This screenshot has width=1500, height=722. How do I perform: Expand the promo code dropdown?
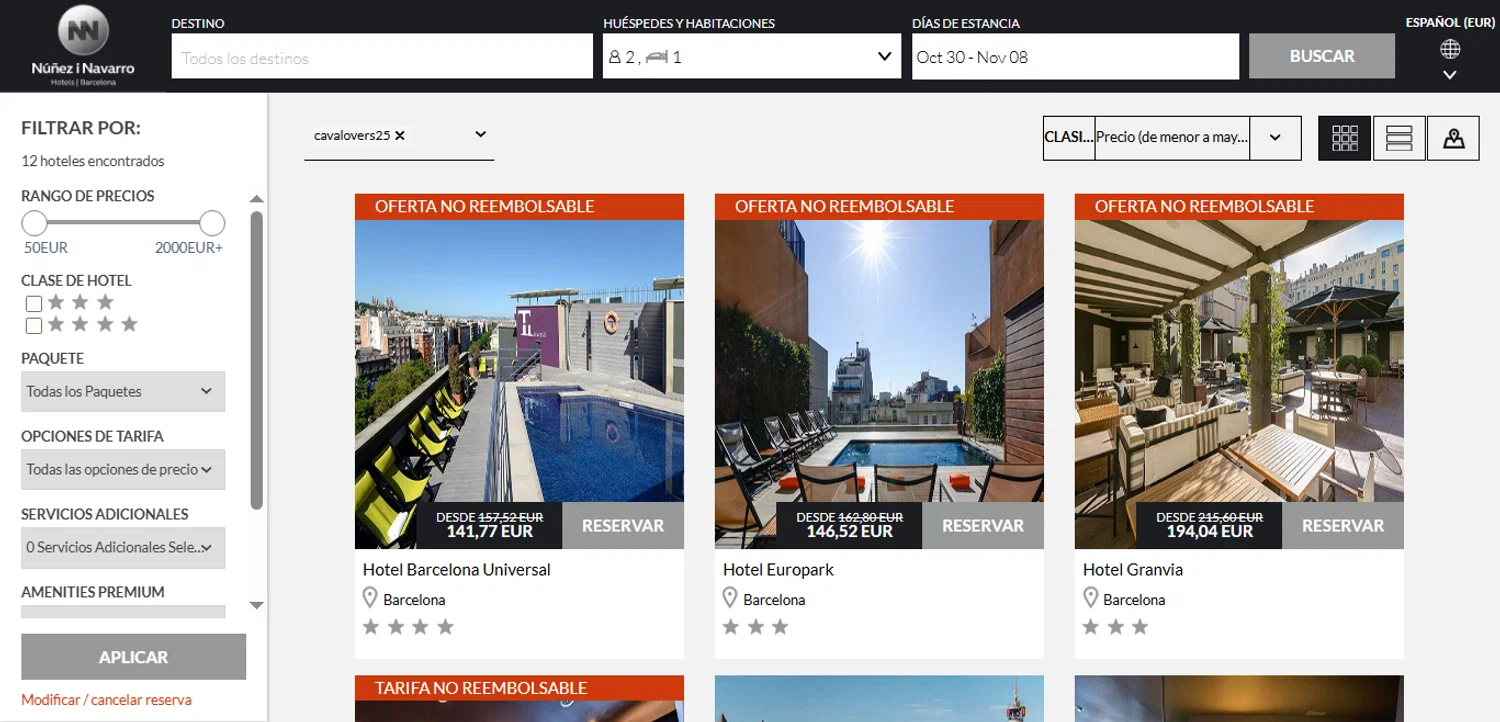[480, 135]
